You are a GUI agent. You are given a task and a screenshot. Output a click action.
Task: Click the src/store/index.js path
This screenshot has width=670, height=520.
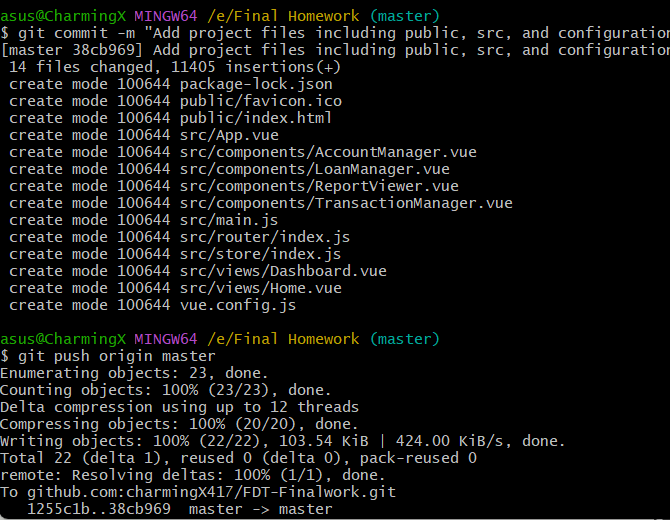260,254
